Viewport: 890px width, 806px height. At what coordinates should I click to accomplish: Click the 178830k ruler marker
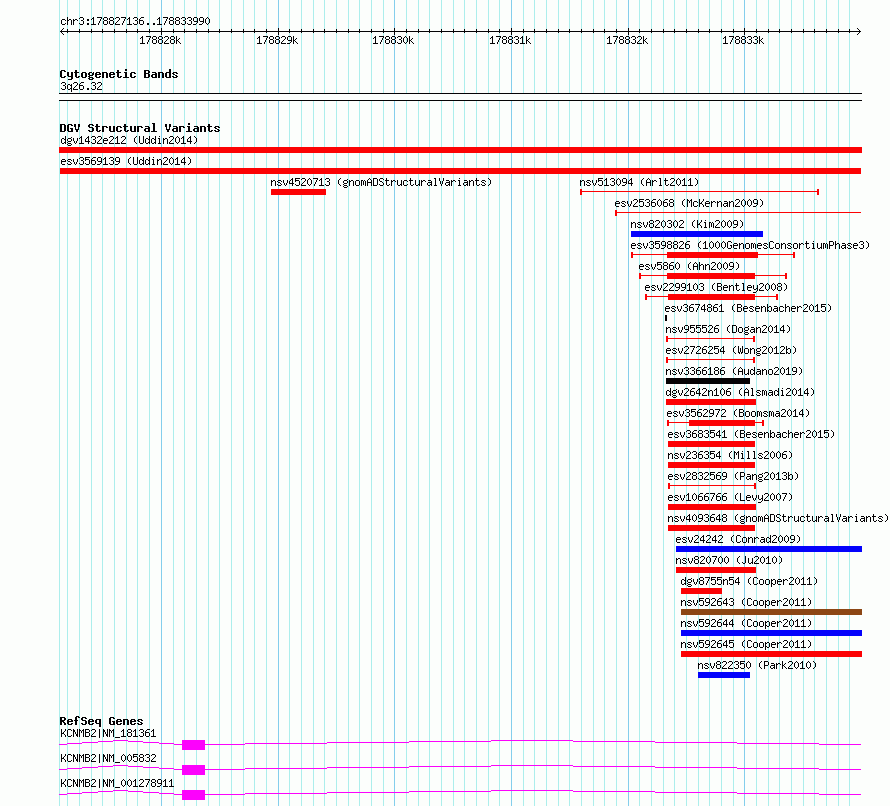point(393,40)
